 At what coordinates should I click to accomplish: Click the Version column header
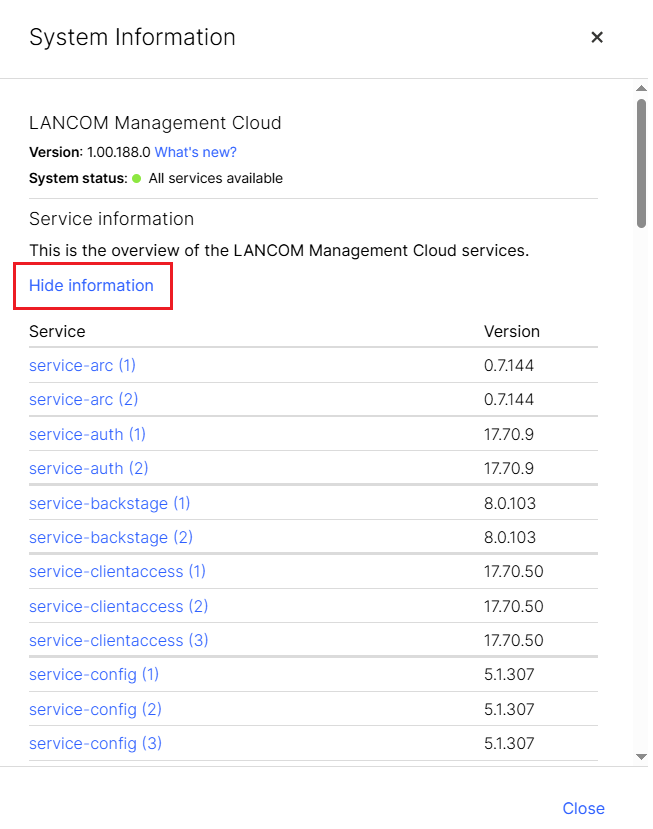(x=511, y=331)
